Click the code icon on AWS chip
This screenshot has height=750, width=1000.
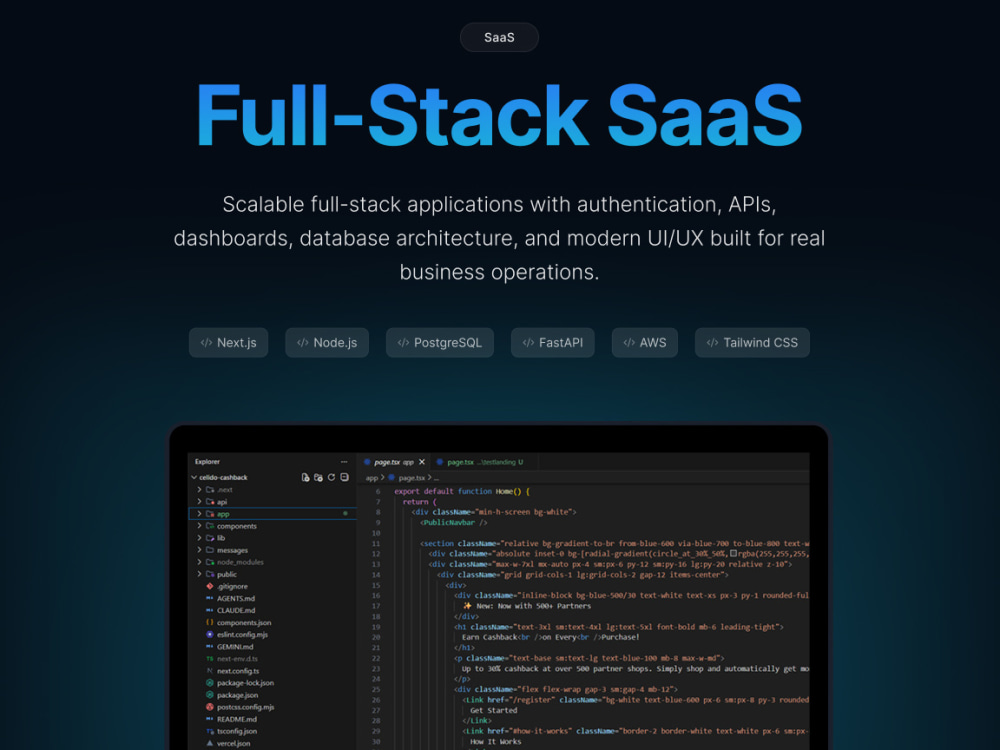629,342
